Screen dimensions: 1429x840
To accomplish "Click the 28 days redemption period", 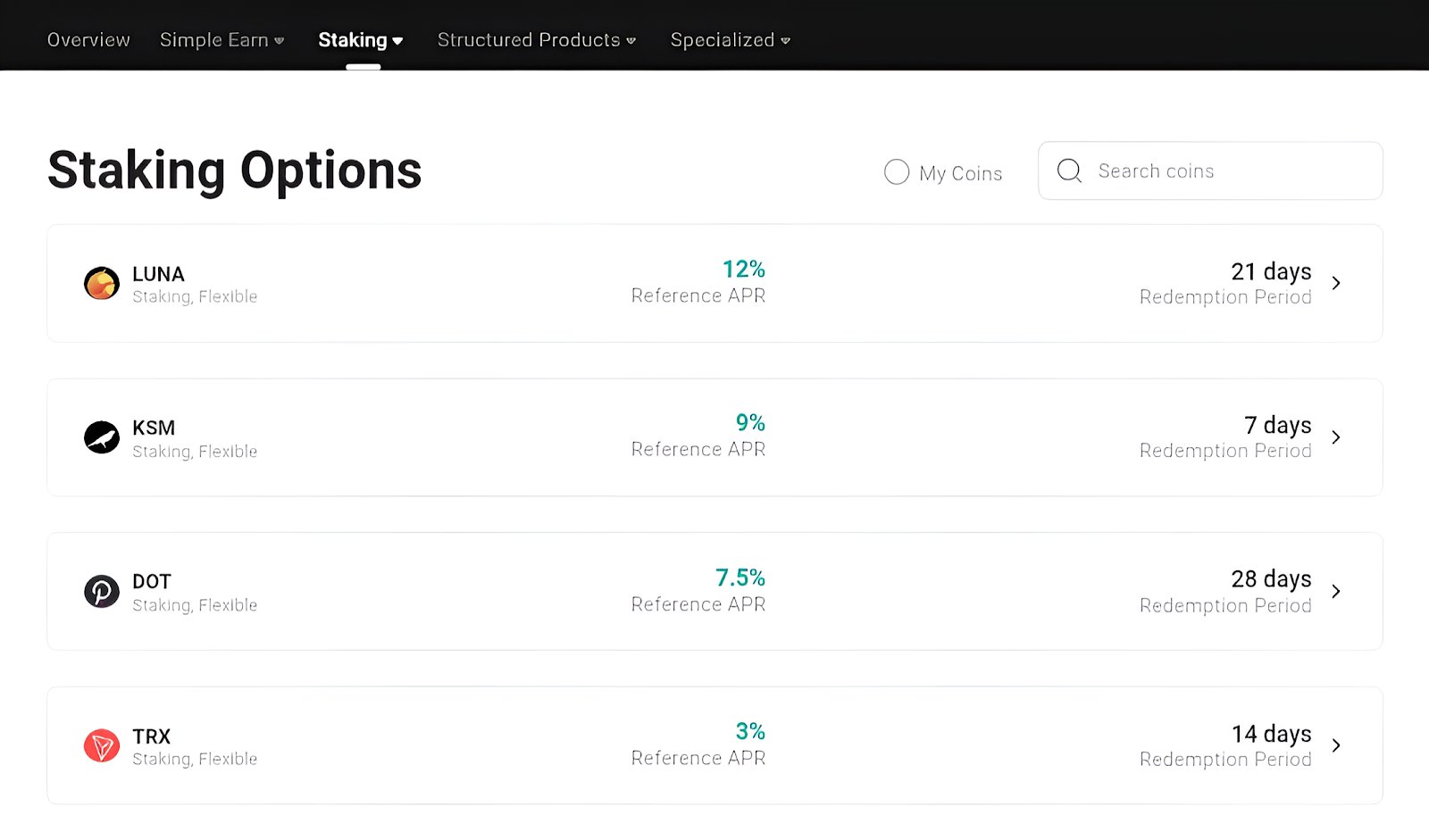I will 1271,579.
